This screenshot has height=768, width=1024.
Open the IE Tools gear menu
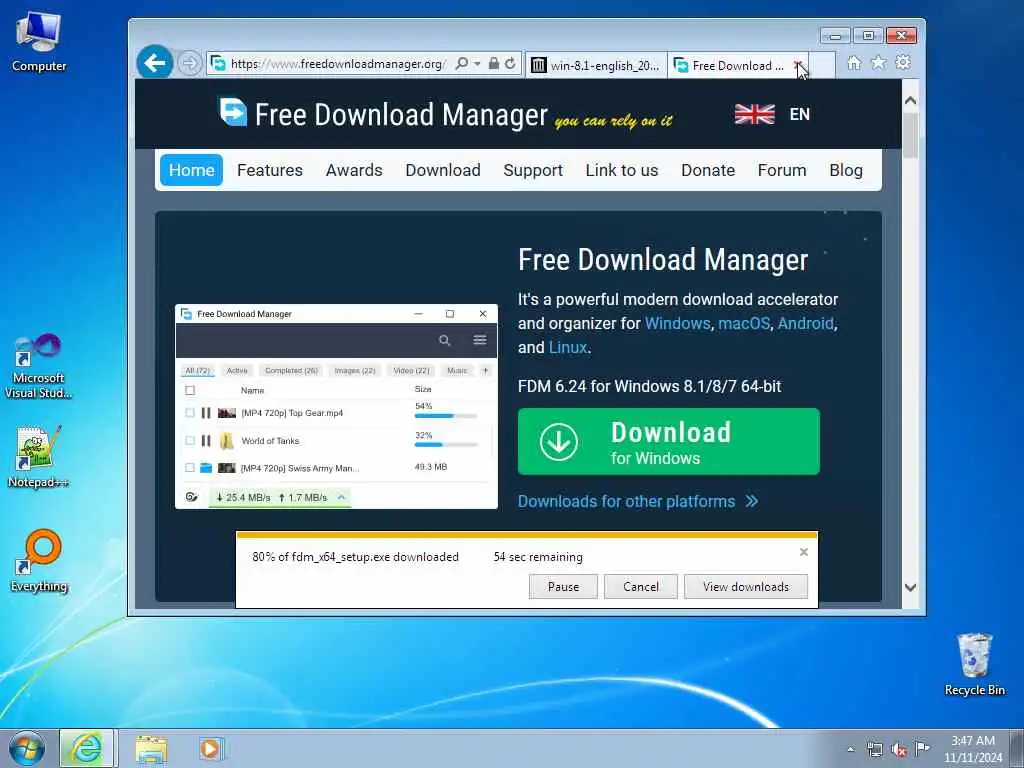[903, 63]
